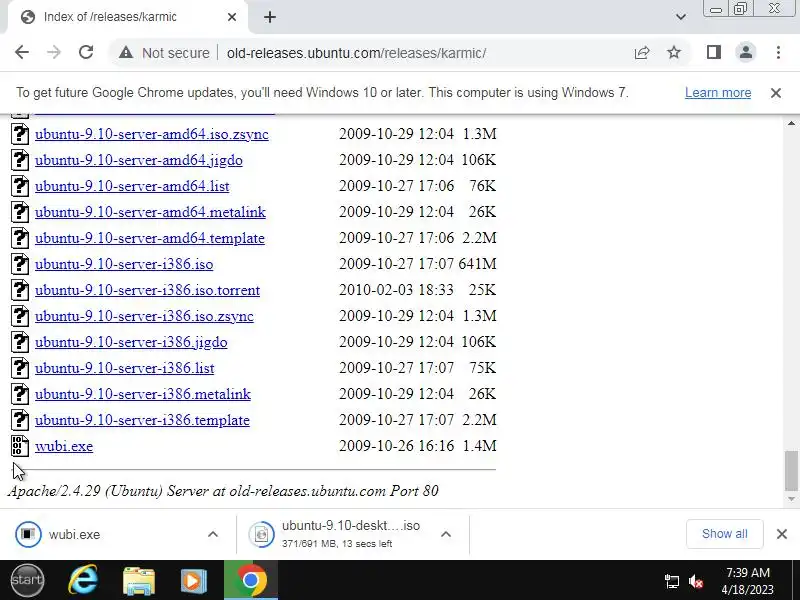Click the 641M size of server-i386.iso
This screenshot has width=800, height=600.
pos(477,264)
